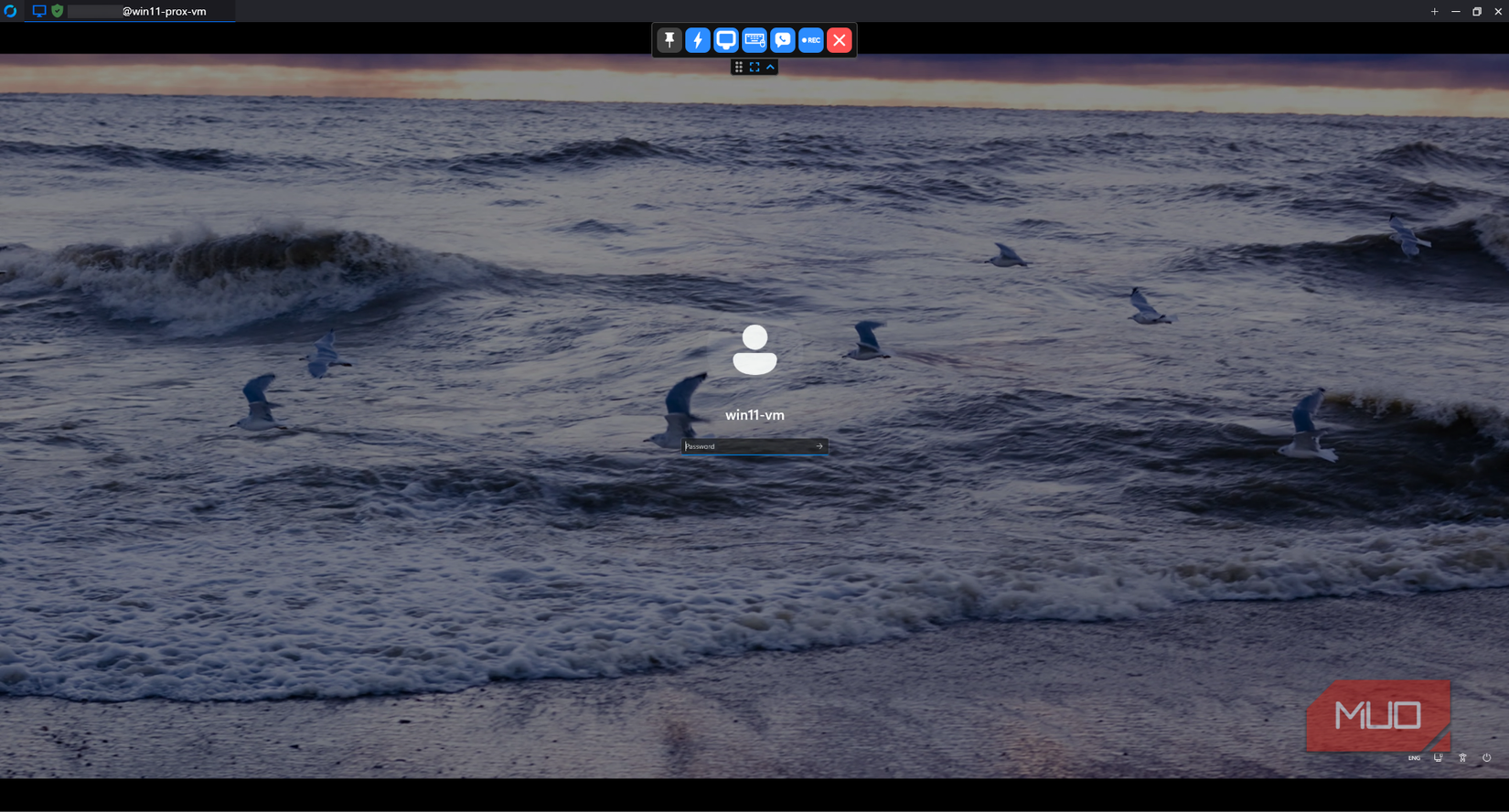
Task: Select the win11-vm user avatar
Action: [754, 349]
